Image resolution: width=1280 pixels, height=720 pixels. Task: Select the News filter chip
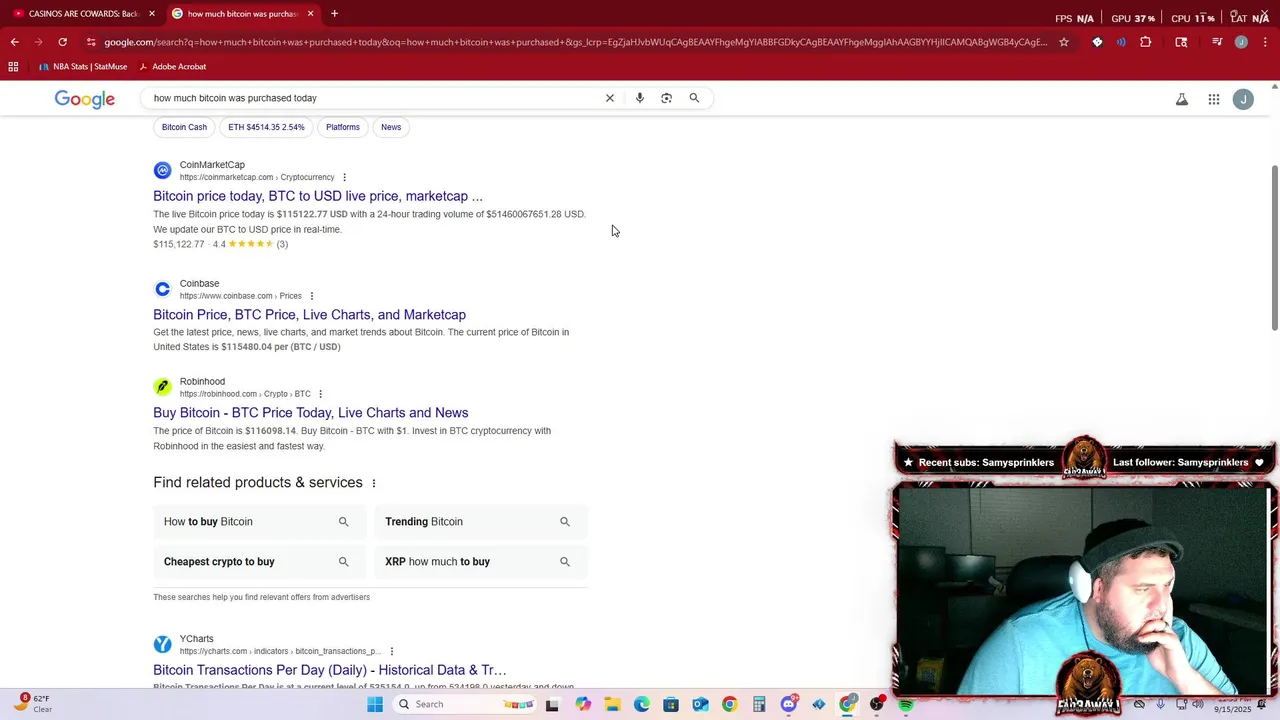click(391, 127)
